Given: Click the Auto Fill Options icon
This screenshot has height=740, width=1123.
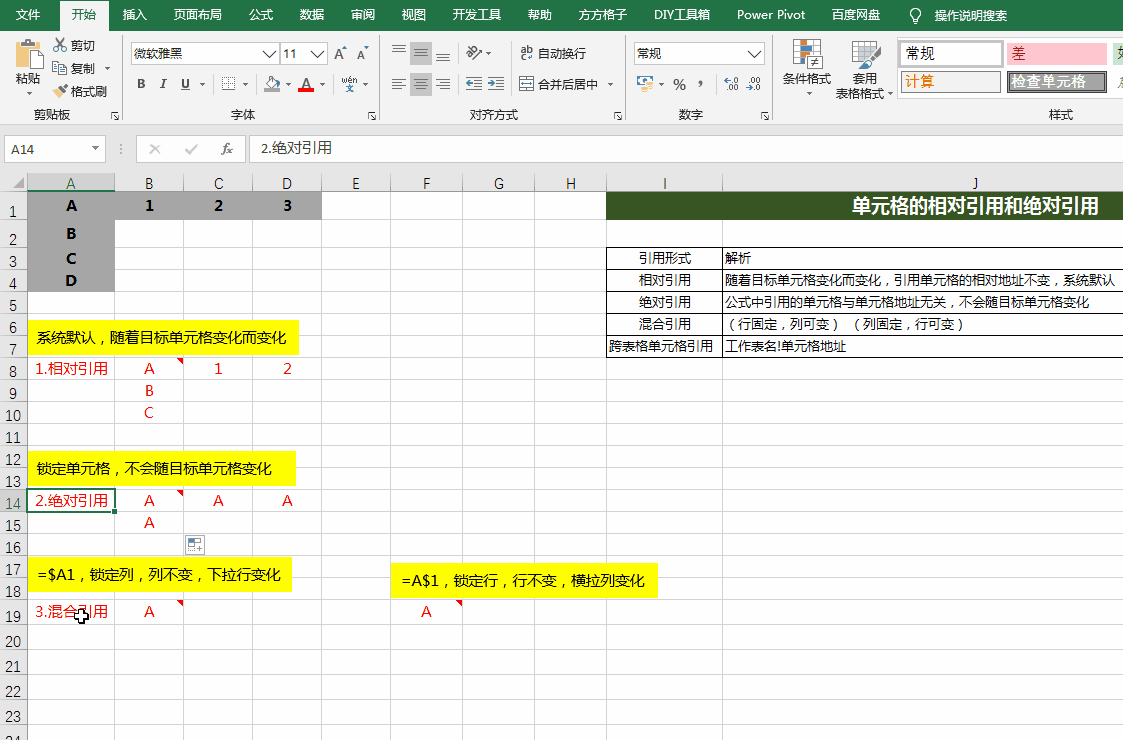Looking at the screenshot, I should click(195, 544).
